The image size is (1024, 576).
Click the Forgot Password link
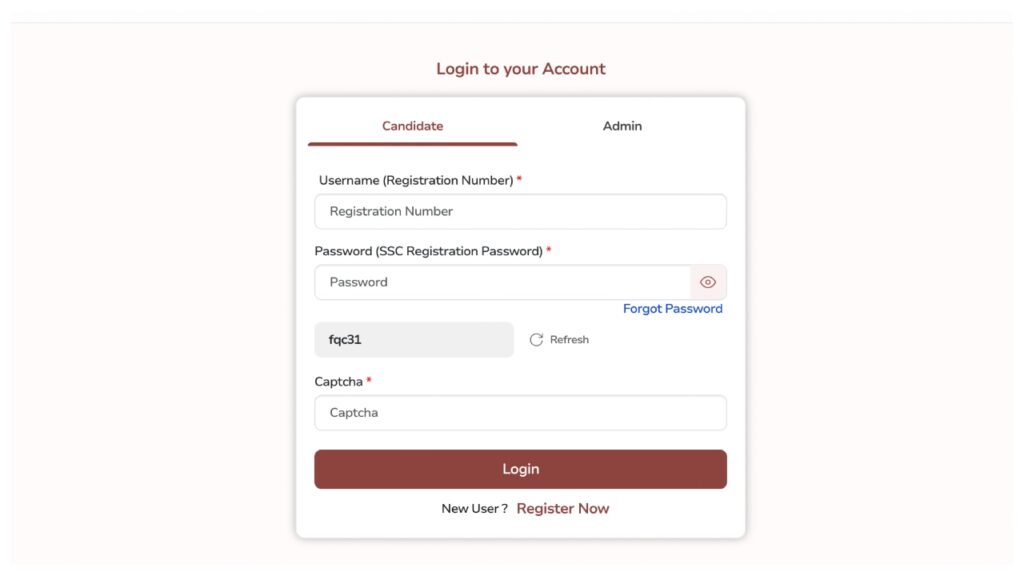(672, 308)
